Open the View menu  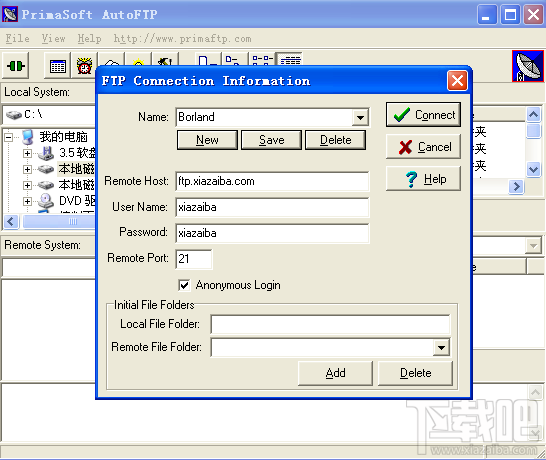click(54, 38)
